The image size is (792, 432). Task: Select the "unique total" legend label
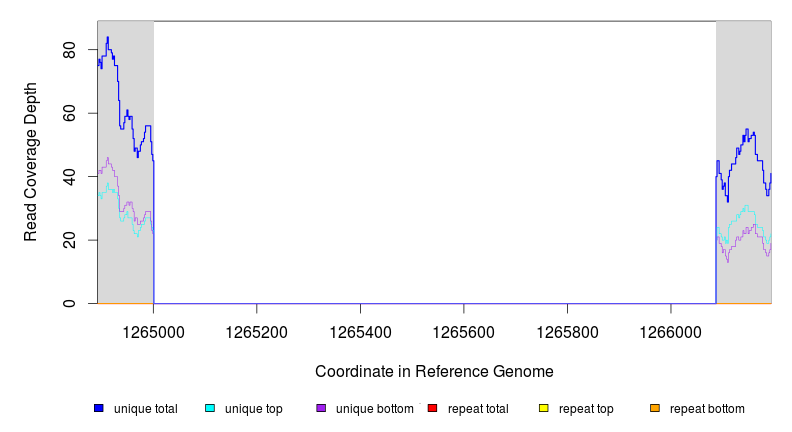(x=146, y=409)
